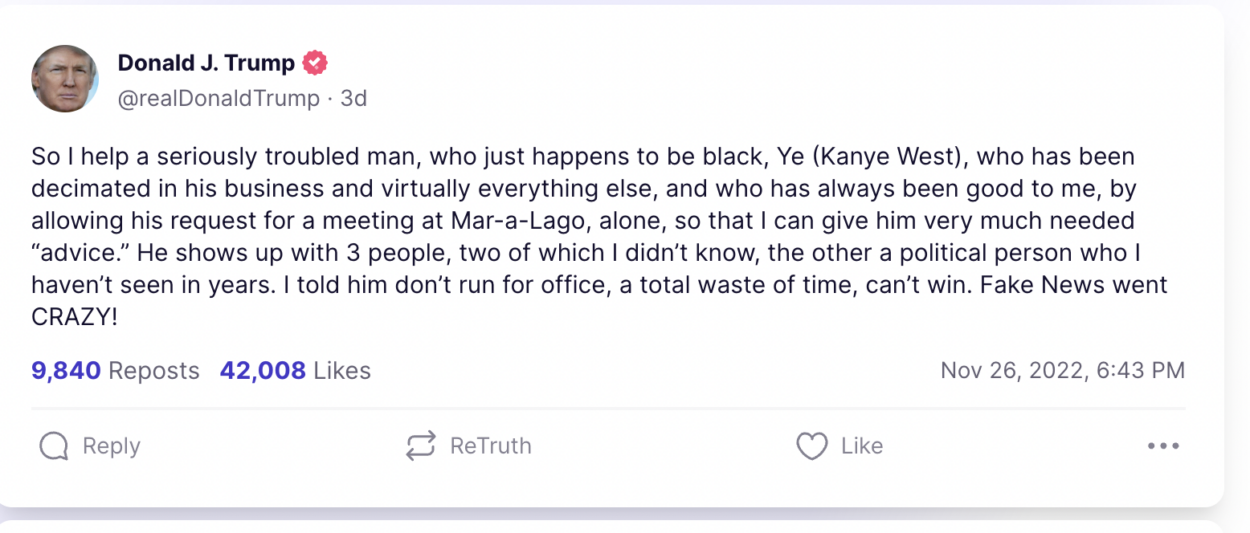Screen dimensions: 1250x533
Task: Click the word Reposts
Action: pyautogui.click(x=154, y=371)
